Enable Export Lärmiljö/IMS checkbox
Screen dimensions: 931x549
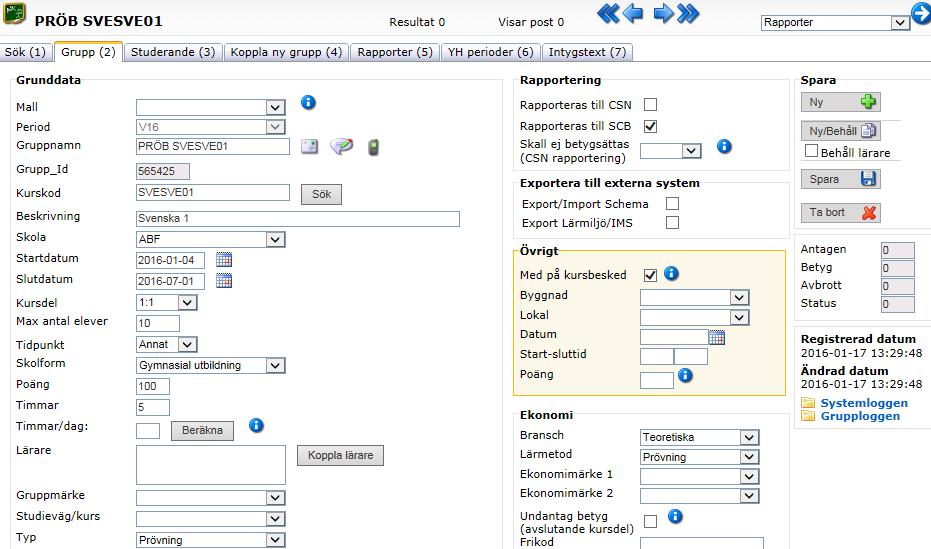pyautogui.click(x=672, y=223)
